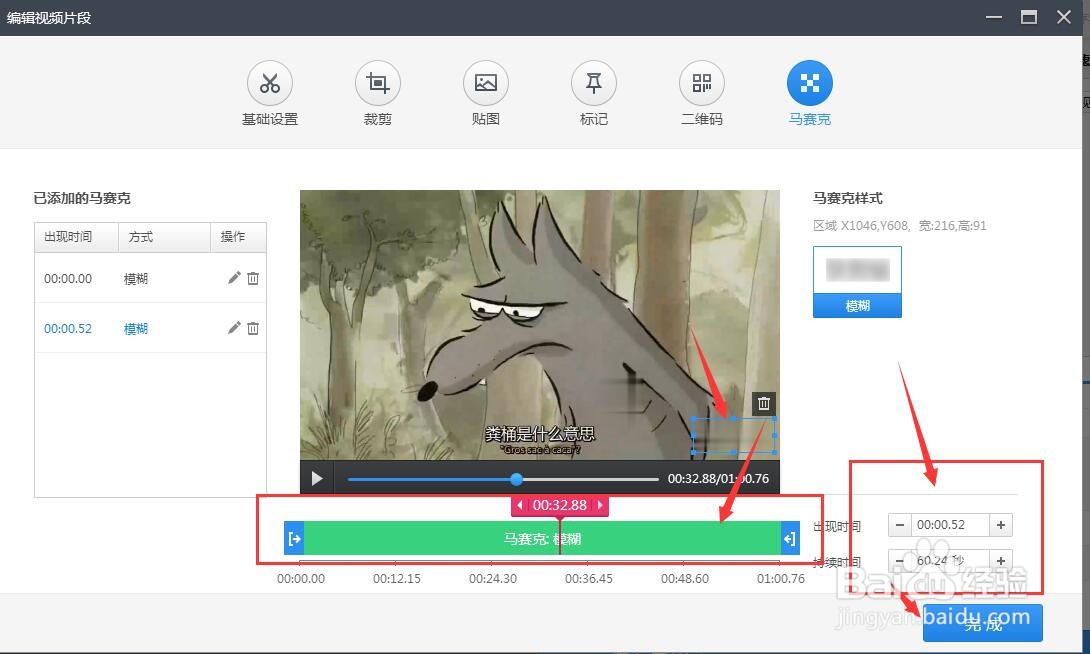The height and width of the screenshot is (654, 1090).
Task: Click the mosaic clip end handle
Action: click(789, 539)
